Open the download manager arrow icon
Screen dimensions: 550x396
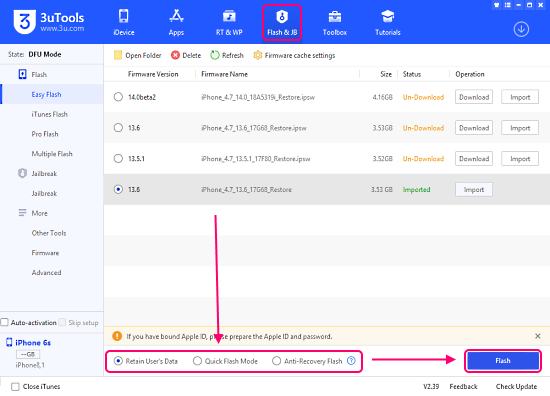point(521,29)
